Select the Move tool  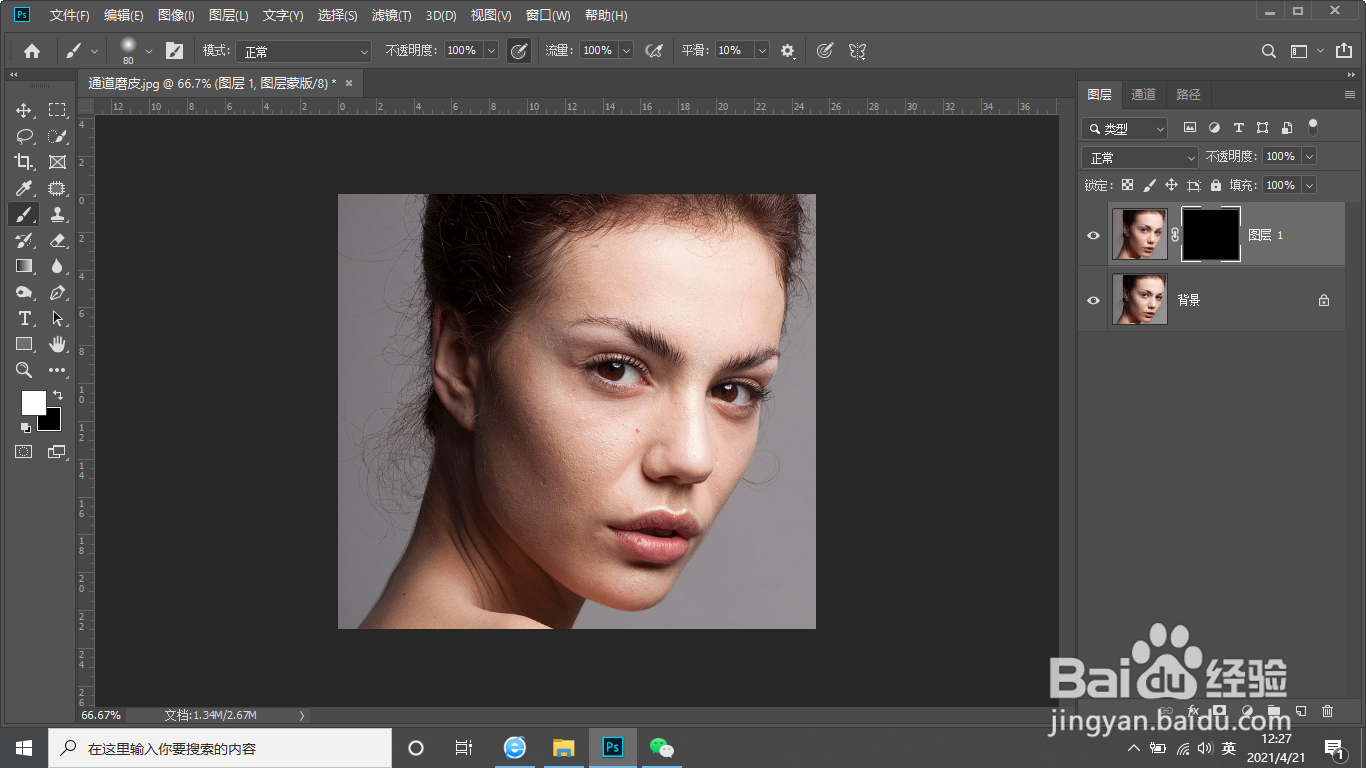(24, 110)
